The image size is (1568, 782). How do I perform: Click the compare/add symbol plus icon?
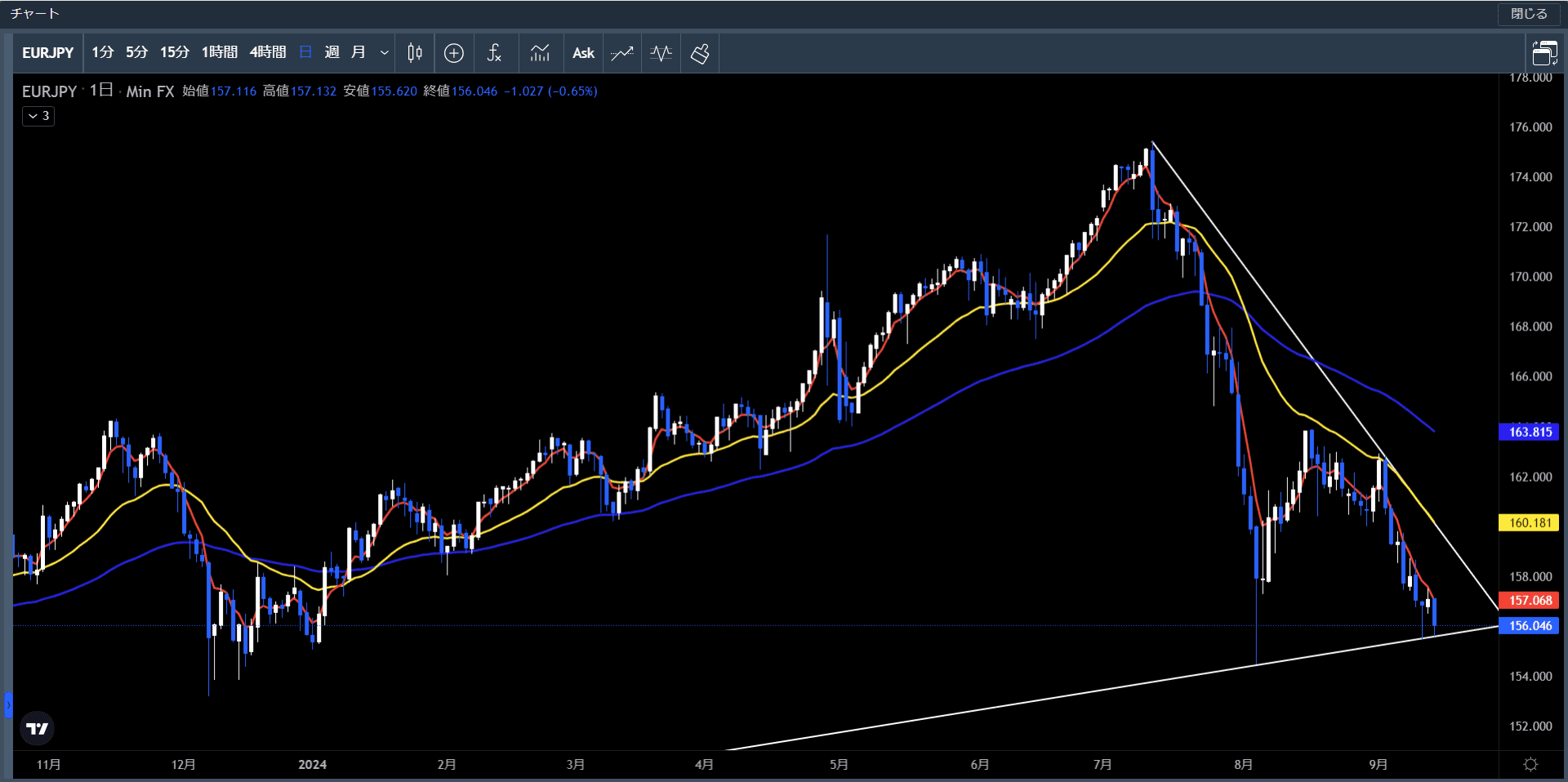pyautogui.click(x=454, y=53)
